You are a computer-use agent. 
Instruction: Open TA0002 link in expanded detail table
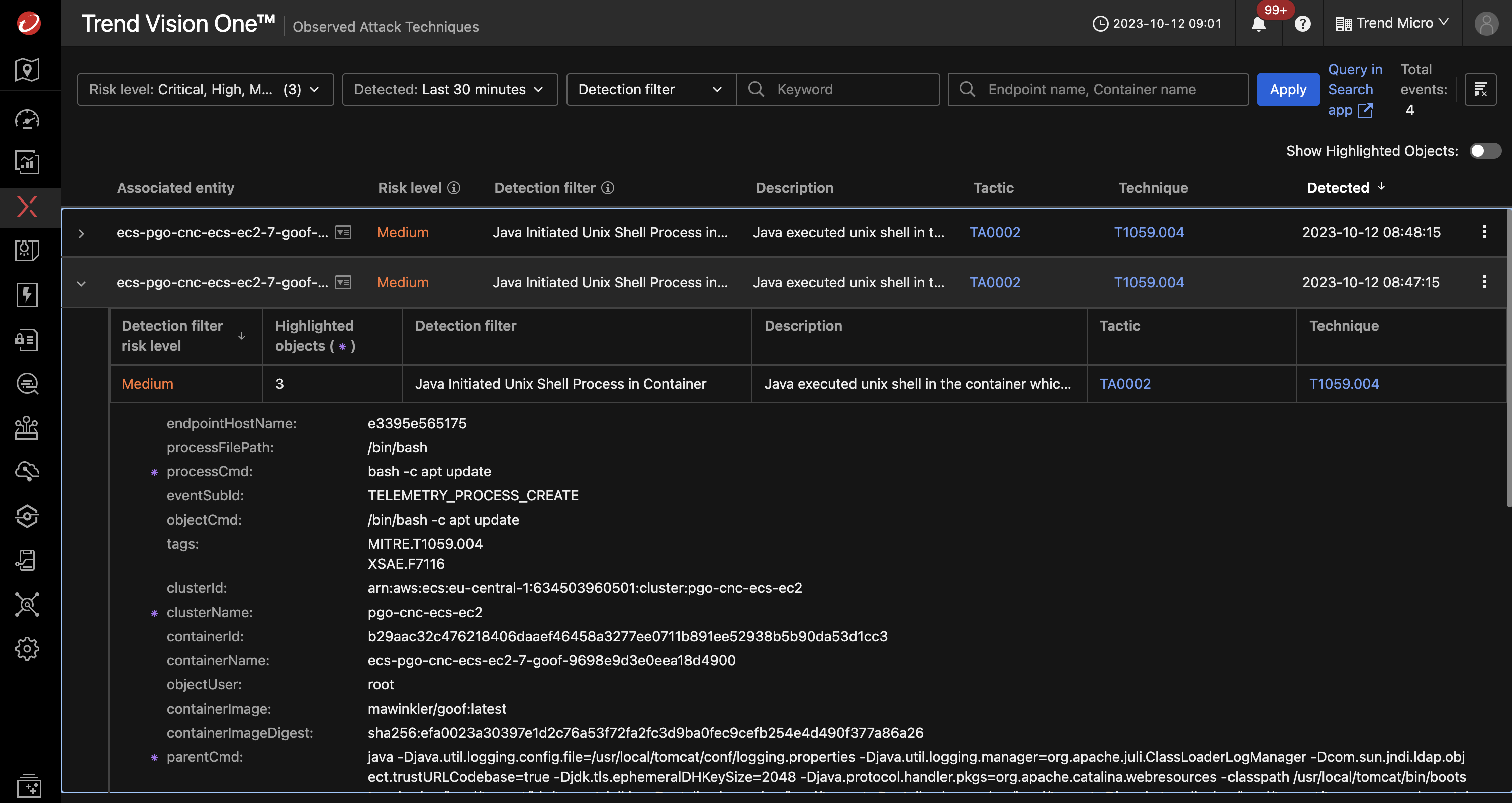(x=1124, y=384)
